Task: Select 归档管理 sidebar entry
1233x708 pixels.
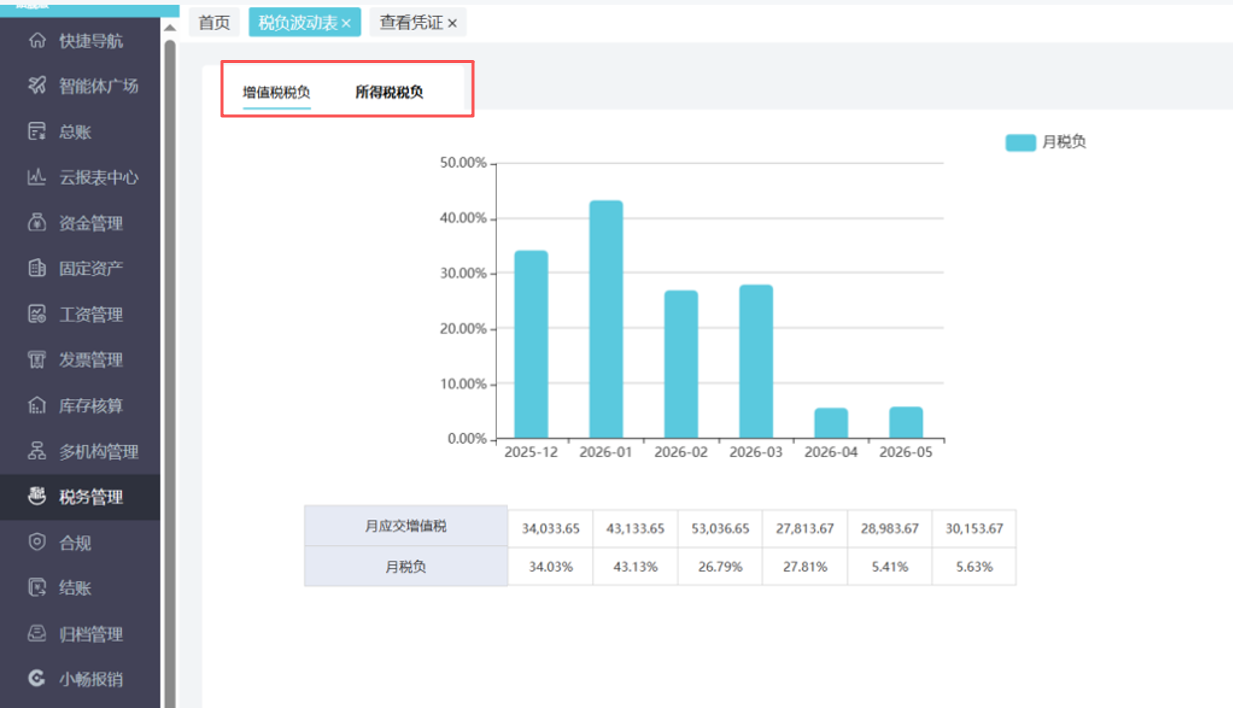Action: pos(80,633)
